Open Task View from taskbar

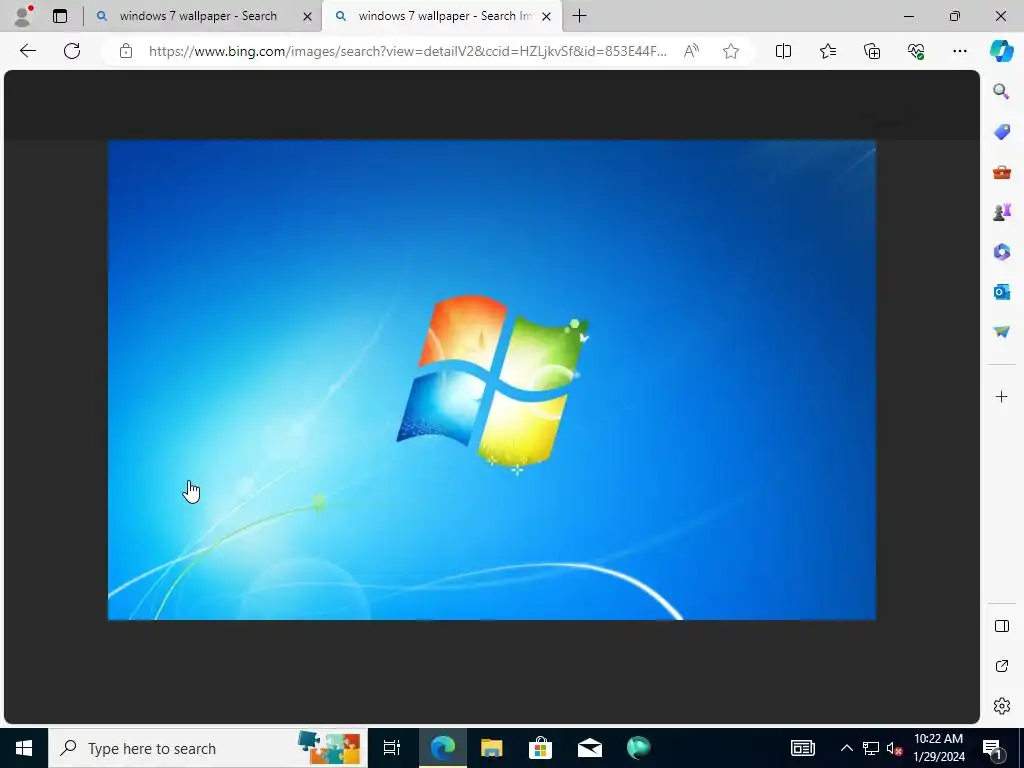point(391,748)
